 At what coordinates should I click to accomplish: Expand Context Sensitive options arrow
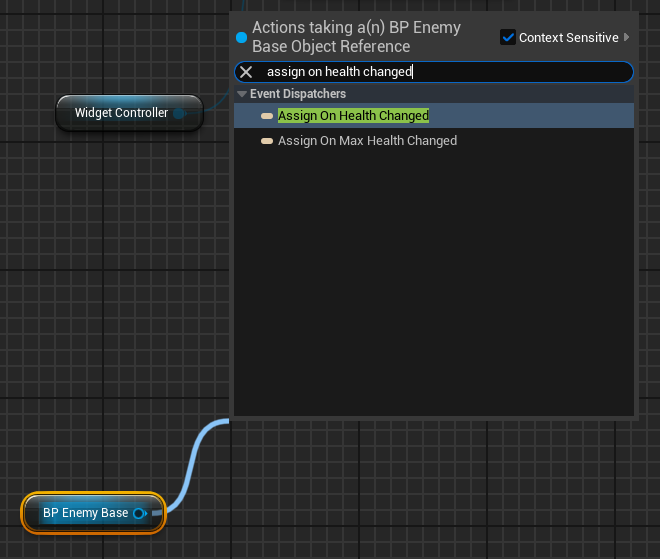point(627,37)
